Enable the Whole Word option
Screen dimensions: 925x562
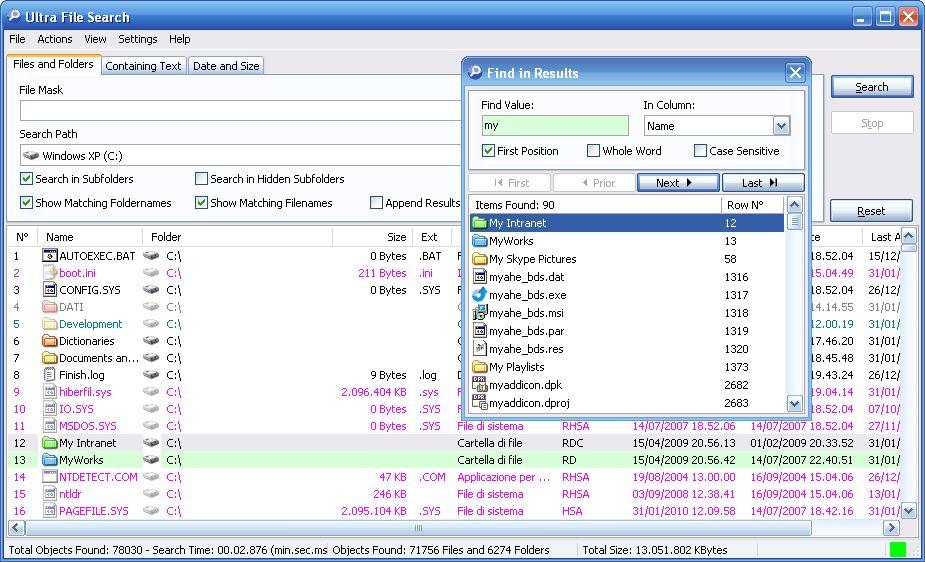point(593,150)
